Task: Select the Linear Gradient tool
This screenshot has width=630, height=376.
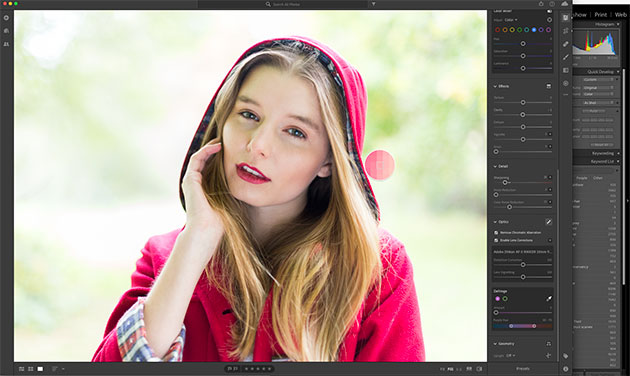Action: tap(566, 70)
